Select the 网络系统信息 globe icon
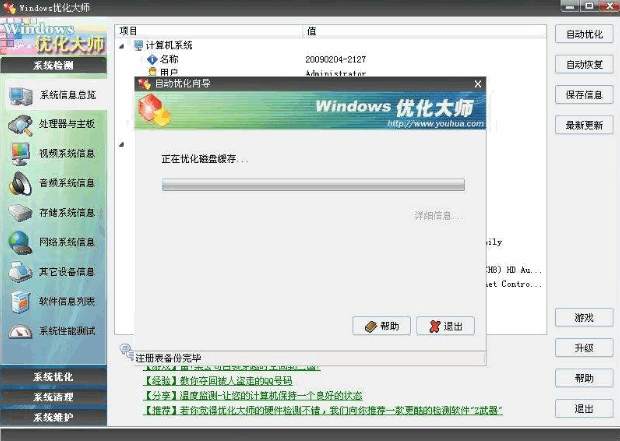This screenshot has width=620, height=441. click(20, 242)
